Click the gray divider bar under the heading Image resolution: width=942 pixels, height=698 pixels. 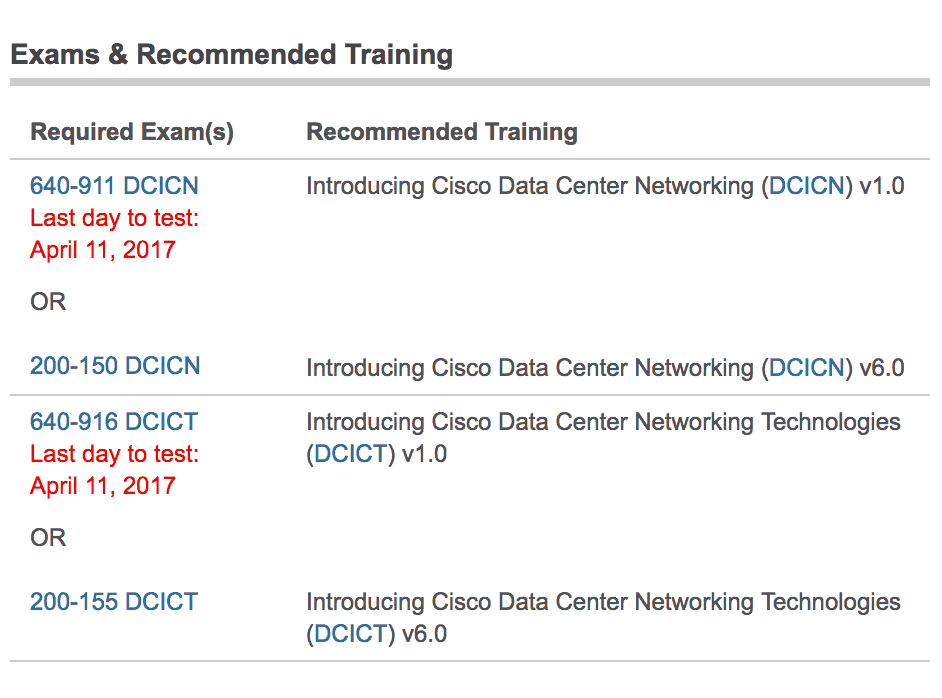[470, 82]
